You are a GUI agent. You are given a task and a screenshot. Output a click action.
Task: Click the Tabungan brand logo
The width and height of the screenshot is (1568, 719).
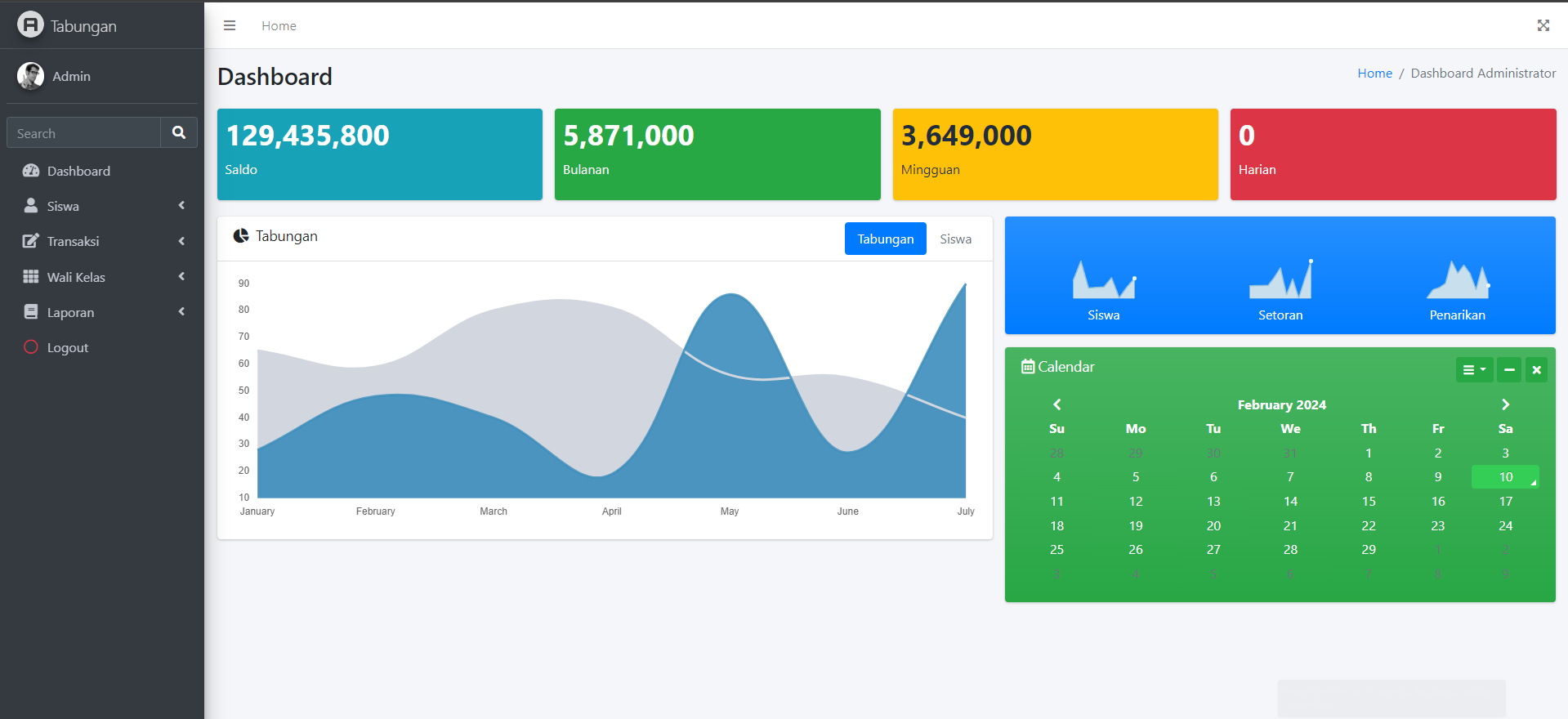[x=31, y=25]
